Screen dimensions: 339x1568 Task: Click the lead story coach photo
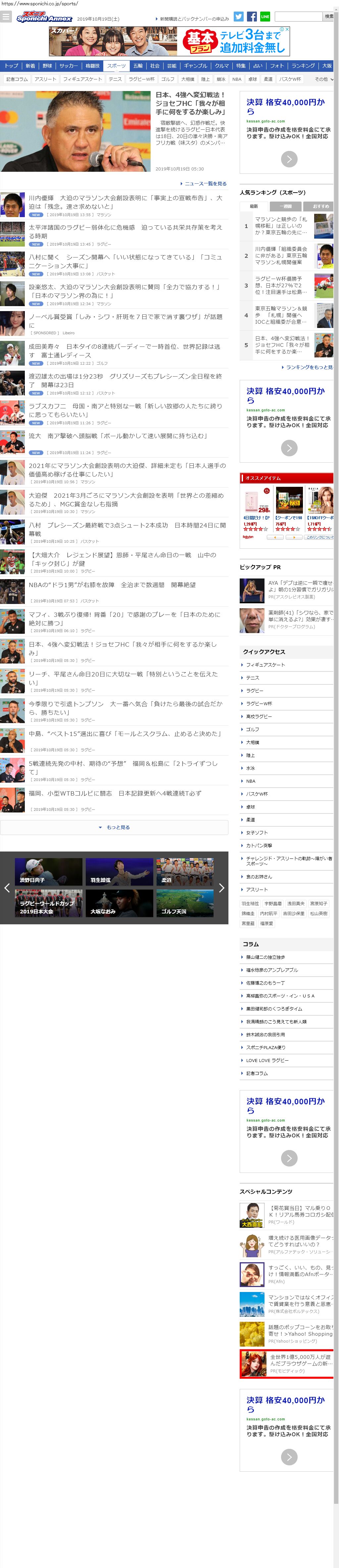[75, 131]
